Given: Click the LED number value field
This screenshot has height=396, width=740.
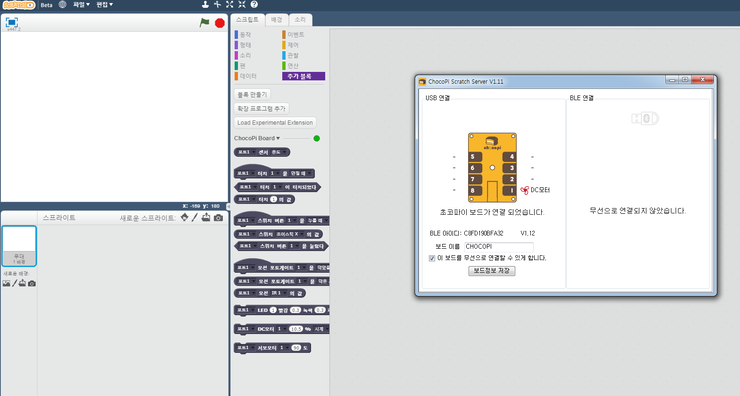Looking at the screenshot, I should click(x=273, y=310).
